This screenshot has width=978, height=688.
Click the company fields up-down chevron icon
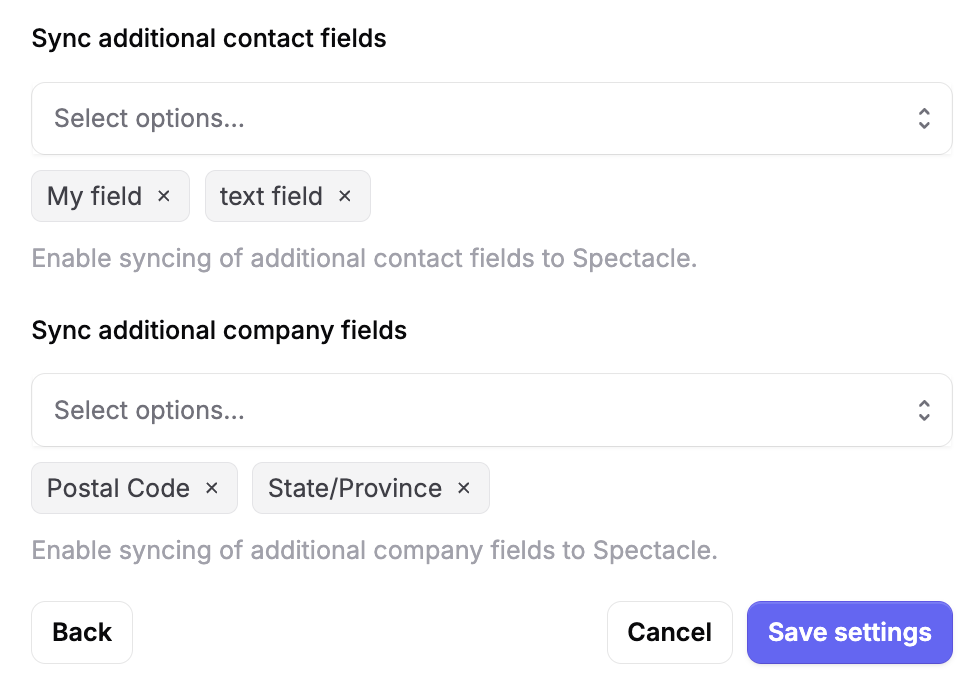point(924,410)
